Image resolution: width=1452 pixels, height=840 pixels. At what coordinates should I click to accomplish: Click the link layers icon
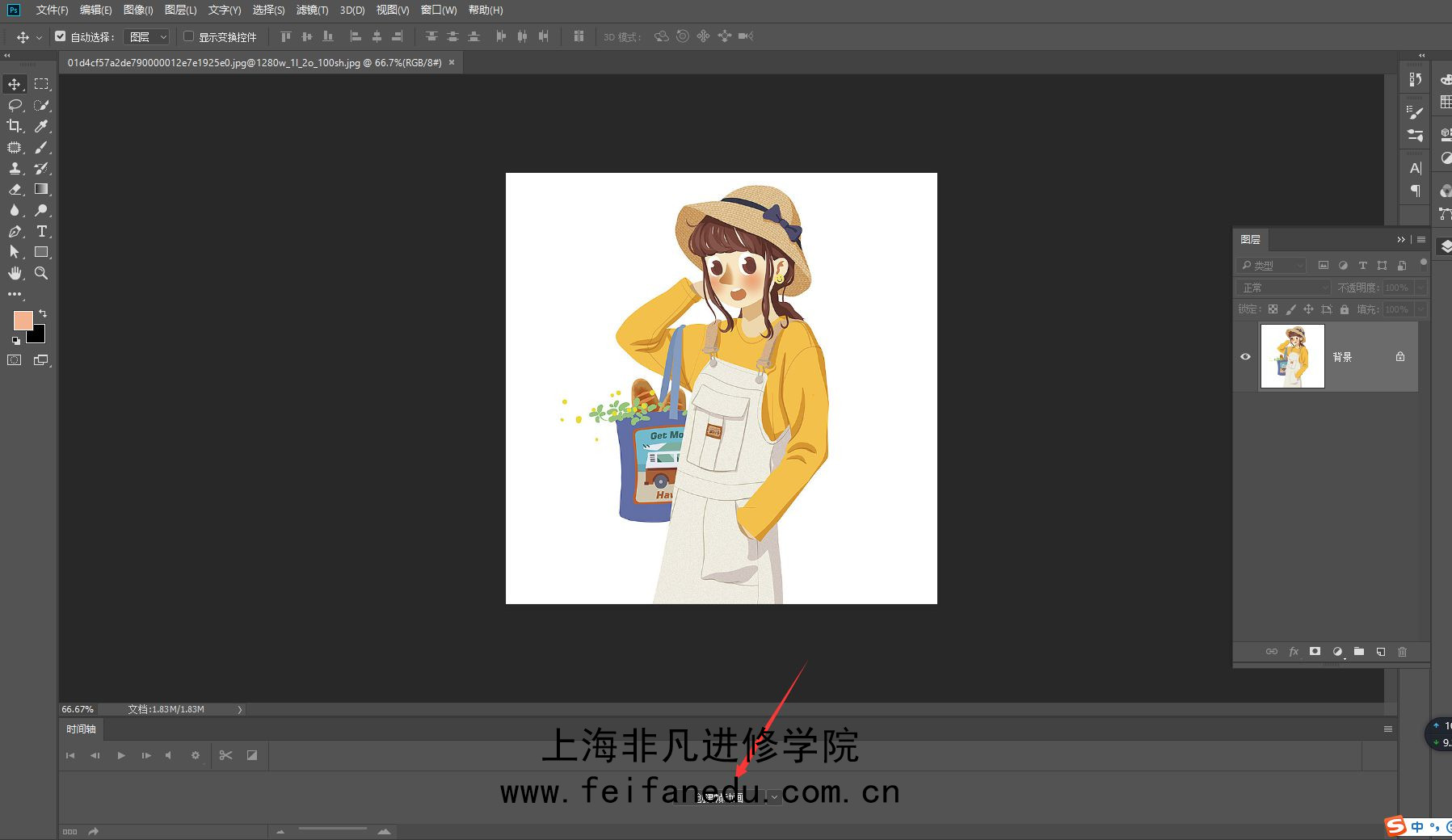1272,651
